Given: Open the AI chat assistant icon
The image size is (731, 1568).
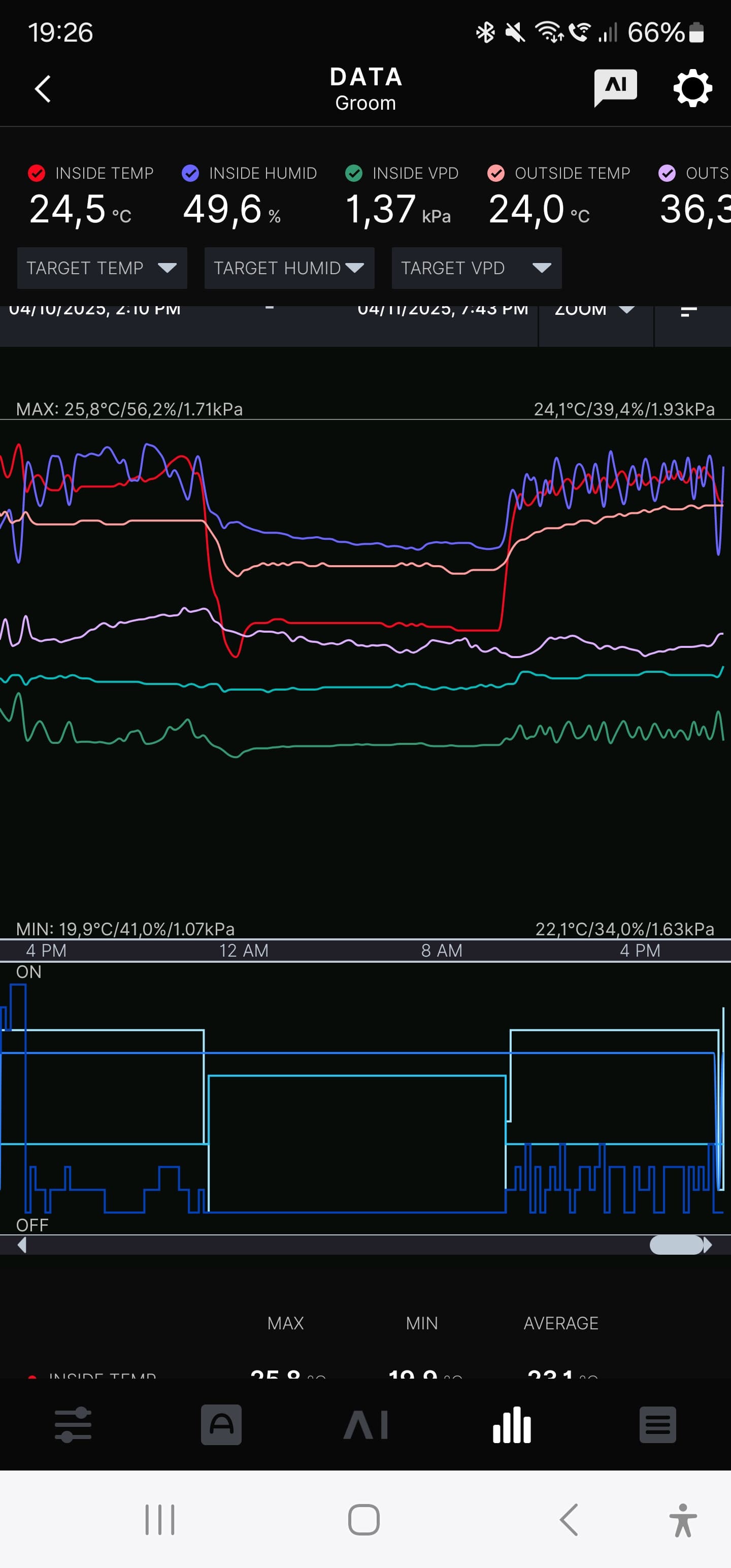Looking at the screenshot, I should coord(615,88).
